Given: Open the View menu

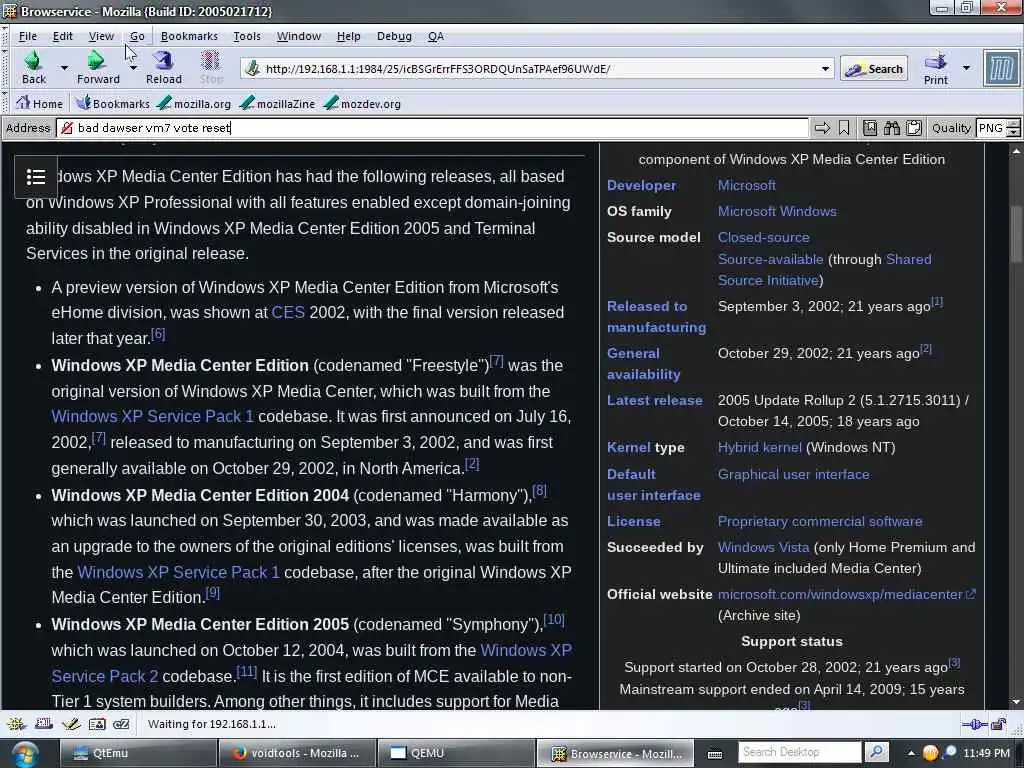Looking at the screenshot, I should [101, 36].
